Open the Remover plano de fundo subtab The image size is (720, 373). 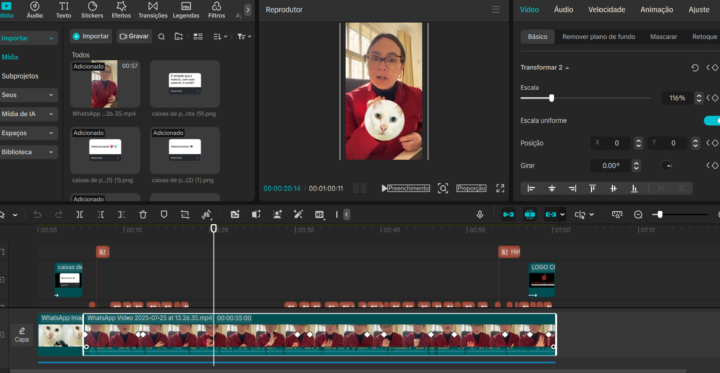pyautogui.click(x=599, y=37)
